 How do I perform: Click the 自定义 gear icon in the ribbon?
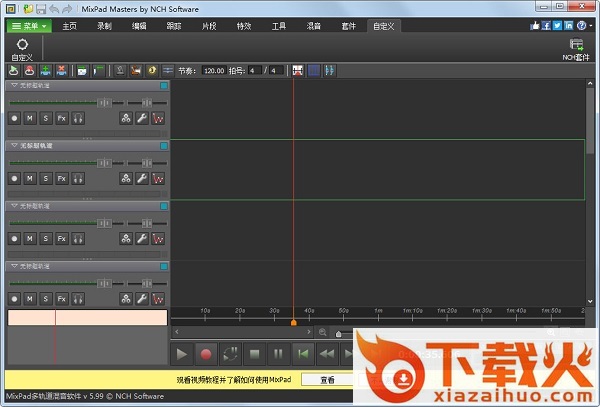click(x=22, y=49)
